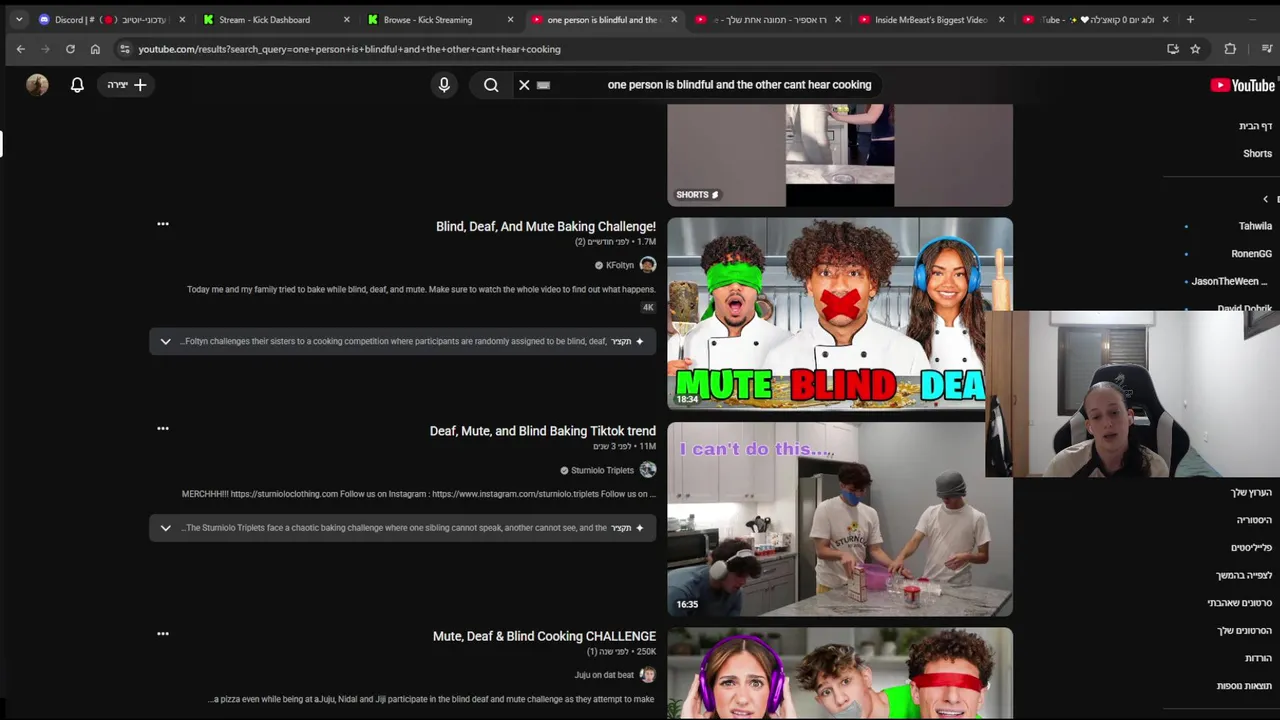This screenshot has height=720, width=1280.
Task: Play the 'I can't do this' thumbnail video
Action: click(840, 519)
